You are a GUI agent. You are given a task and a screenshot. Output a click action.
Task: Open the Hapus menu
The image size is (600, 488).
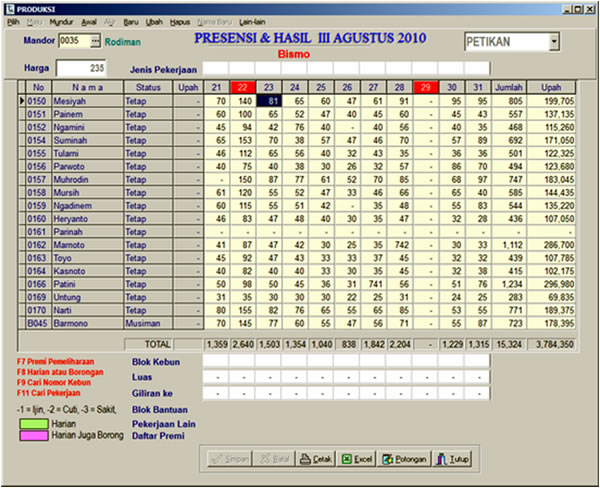tap(180, 21)
